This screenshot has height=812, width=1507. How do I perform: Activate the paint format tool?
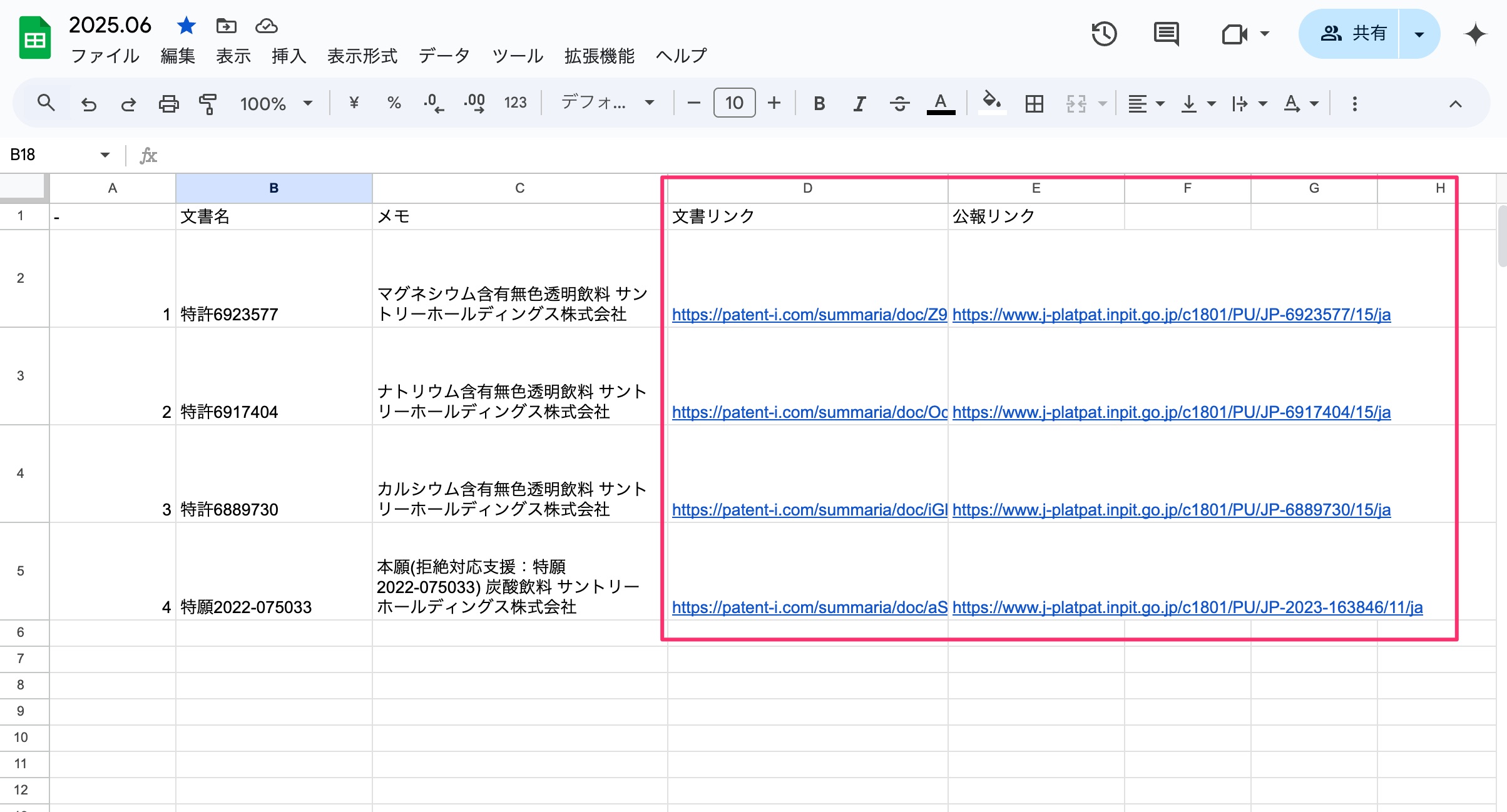(x=208, y=103)
